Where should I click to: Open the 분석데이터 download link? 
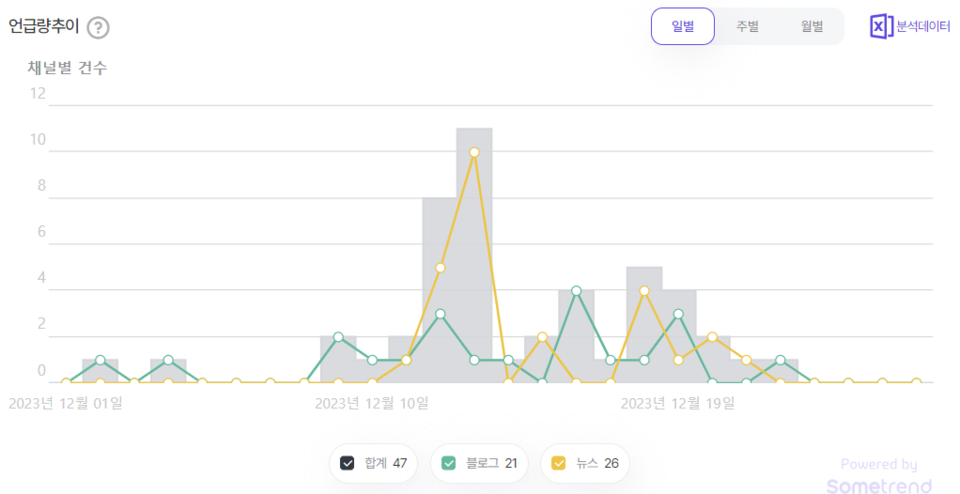[x=923, y=27]
